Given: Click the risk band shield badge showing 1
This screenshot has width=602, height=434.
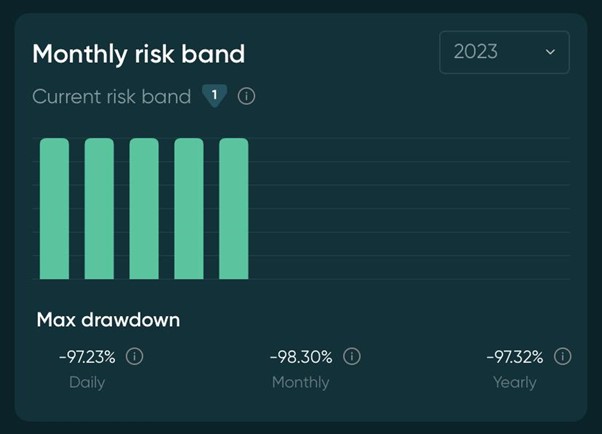Looking at the screenshot, I should 214,95.
